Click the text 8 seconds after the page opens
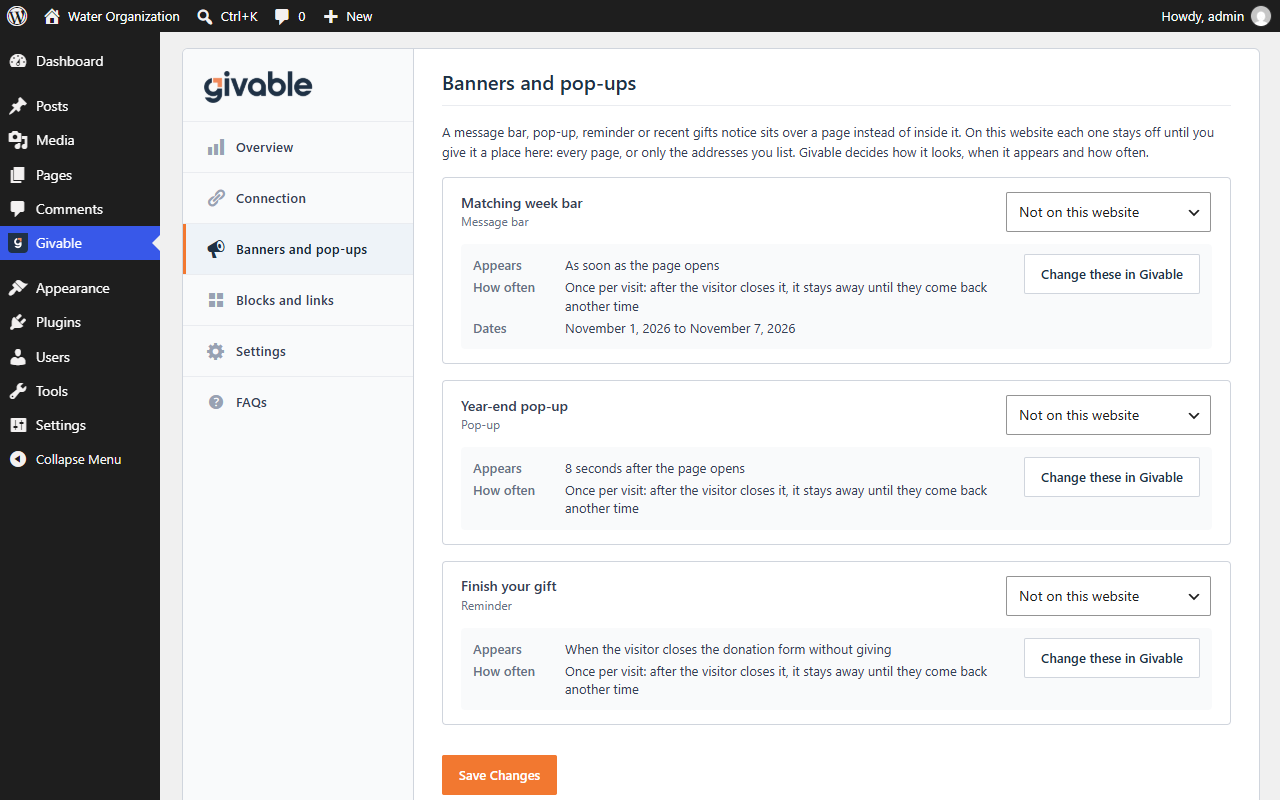This screenshot has height=800, width=1280. (655, 468)
